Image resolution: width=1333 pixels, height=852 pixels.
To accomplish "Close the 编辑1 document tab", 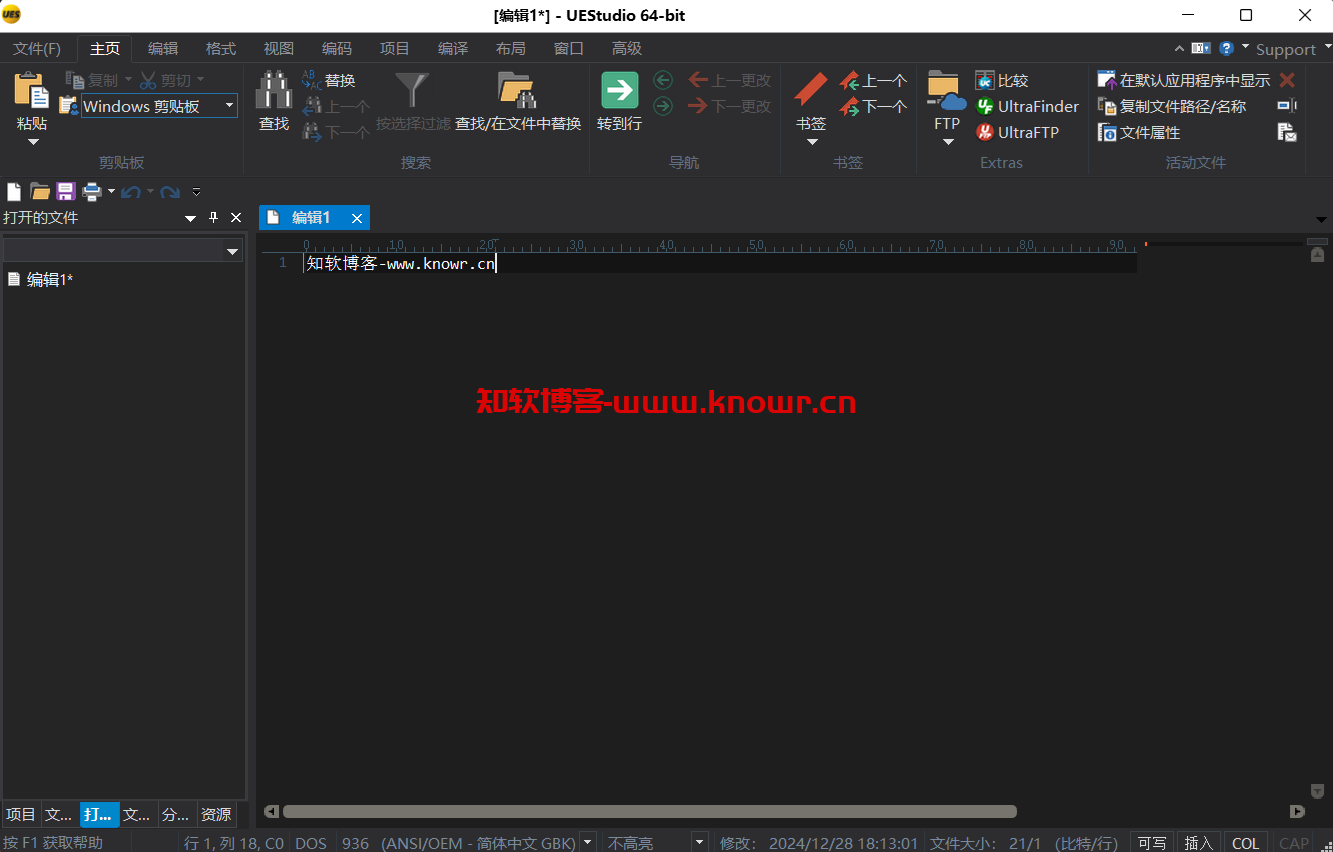I will (356, 218).
